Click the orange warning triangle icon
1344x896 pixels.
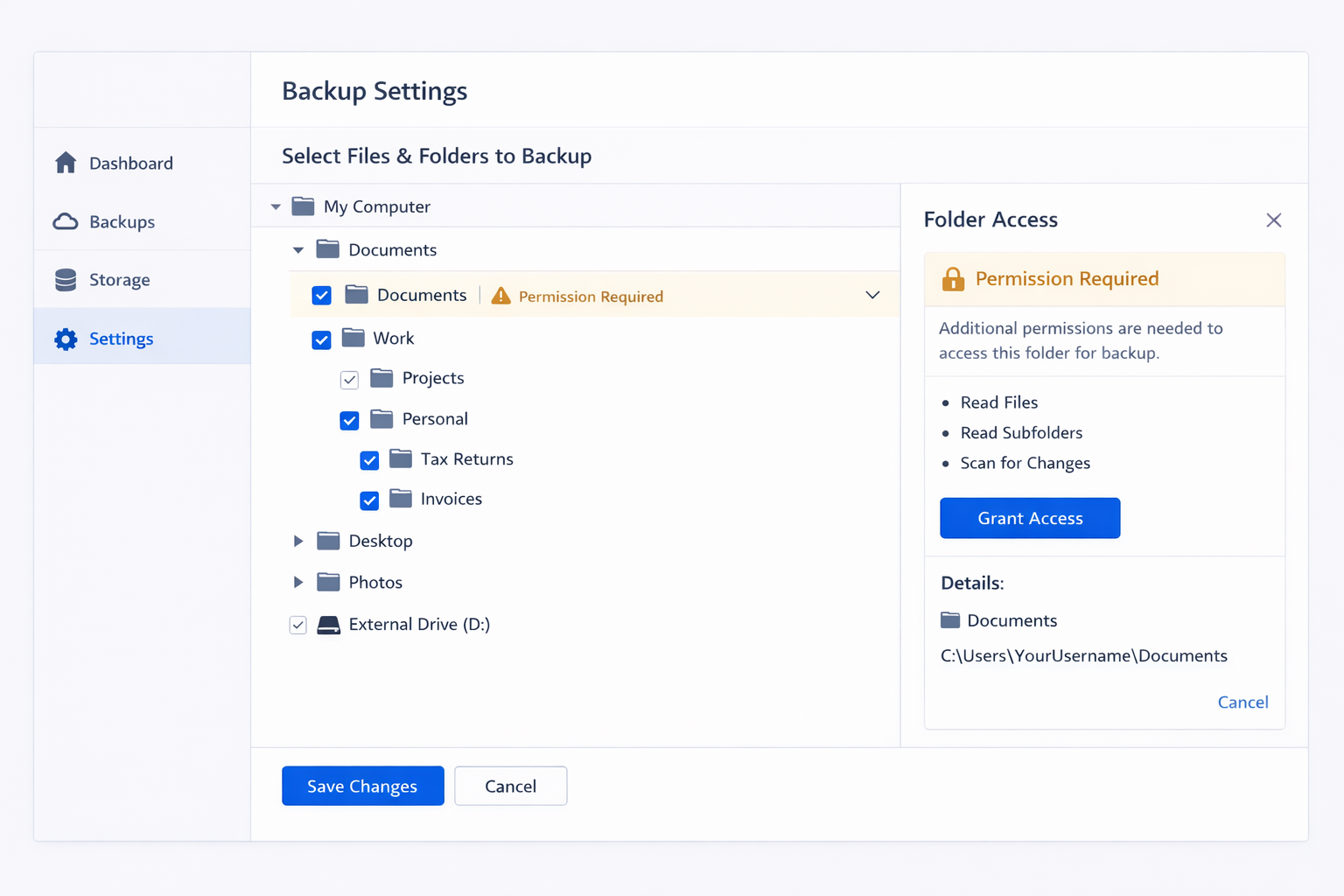pyautogui.click(x=500, y=296)
